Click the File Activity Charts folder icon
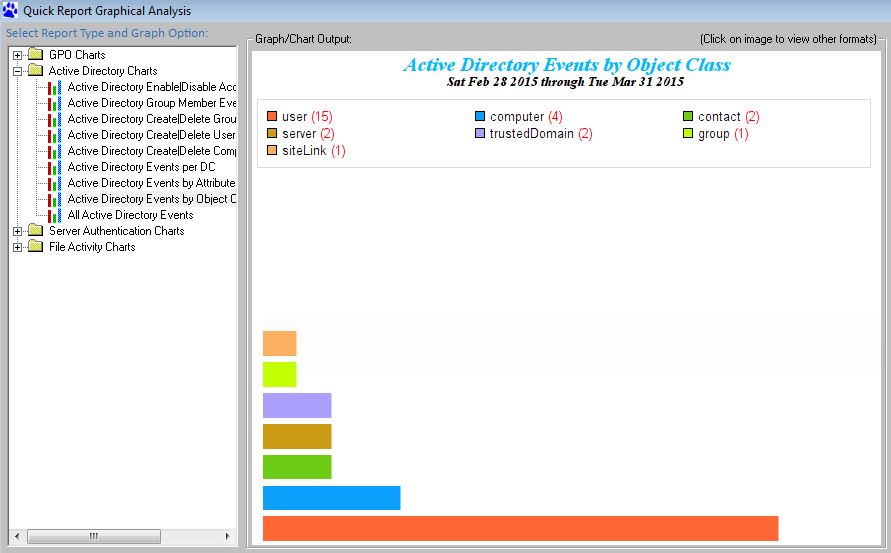The image size is (891, 553). pyautogui.click(x=36, y=247)
